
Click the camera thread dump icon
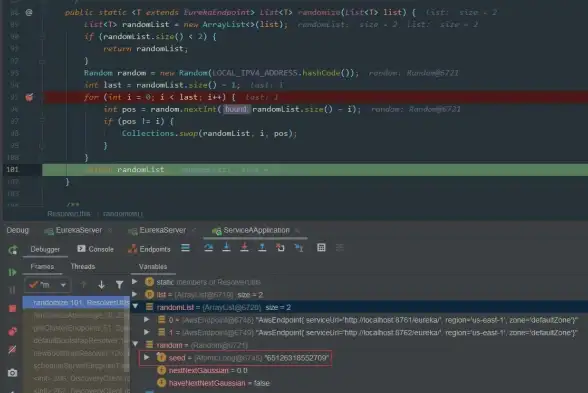(x=12, y=373)
